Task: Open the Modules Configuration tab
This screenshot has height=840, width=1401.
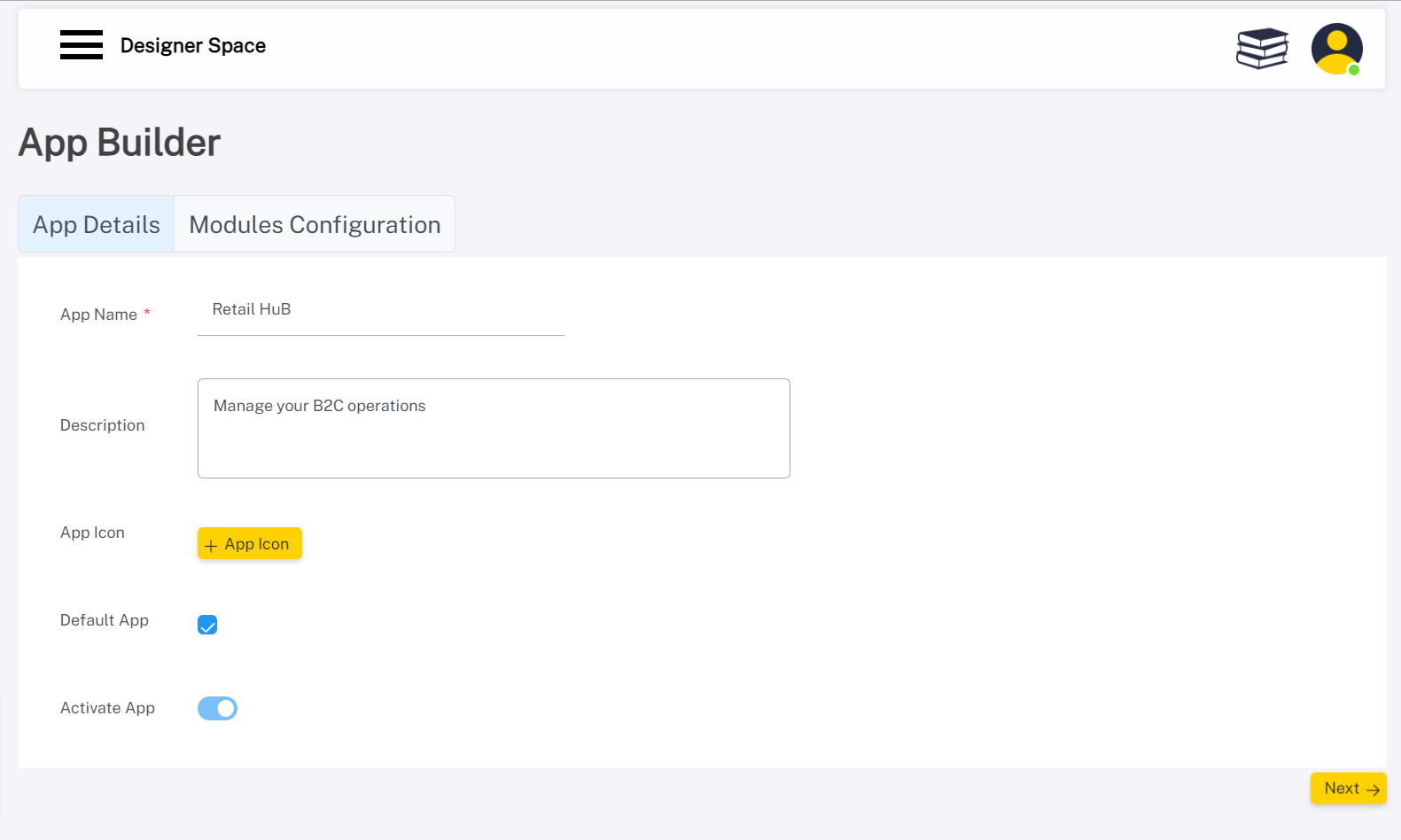Action: coord(315,224)
